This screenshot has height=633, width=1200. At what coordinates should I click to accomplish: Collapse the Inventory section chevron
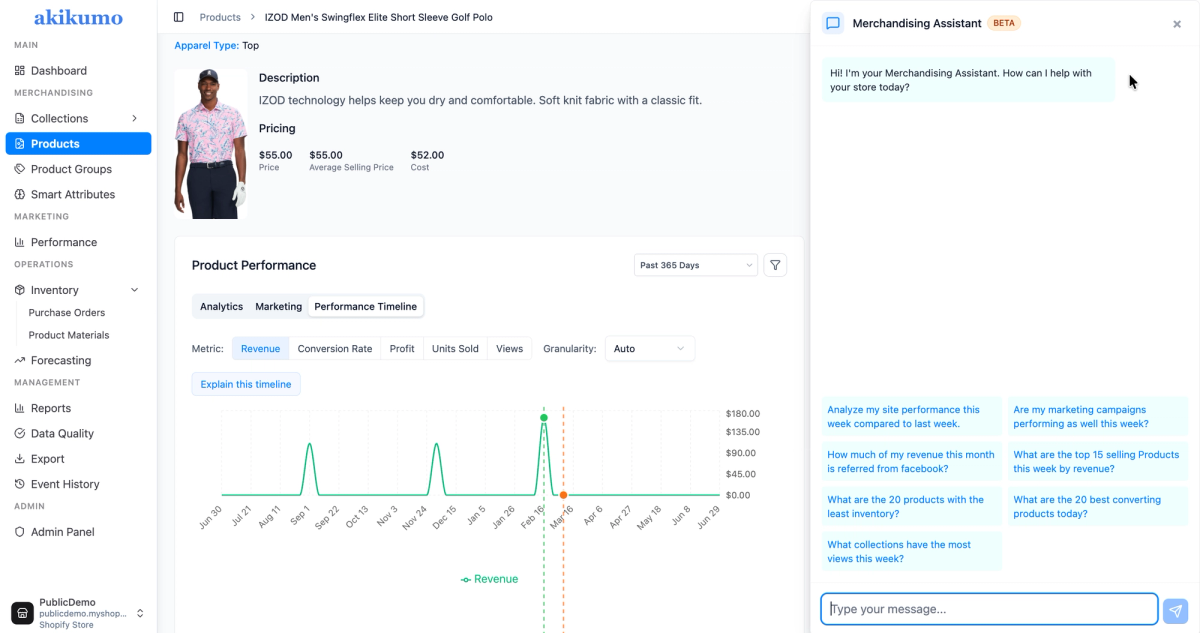[x=134, y=290]
